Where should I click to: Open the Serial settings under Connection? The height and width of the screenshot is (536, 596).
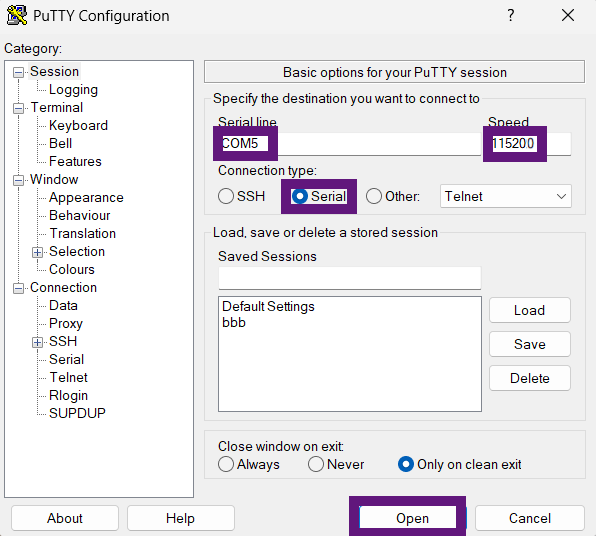[67, 360]
